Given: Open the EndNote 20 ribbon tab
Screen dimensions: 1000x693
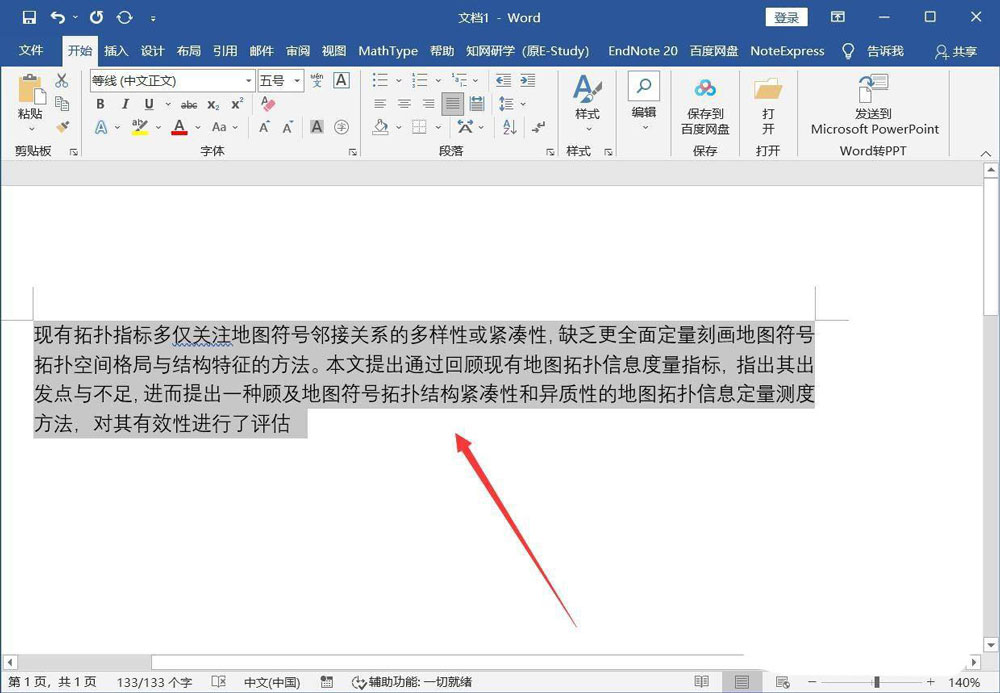Looking at the screenshot, I should (642, 51).
